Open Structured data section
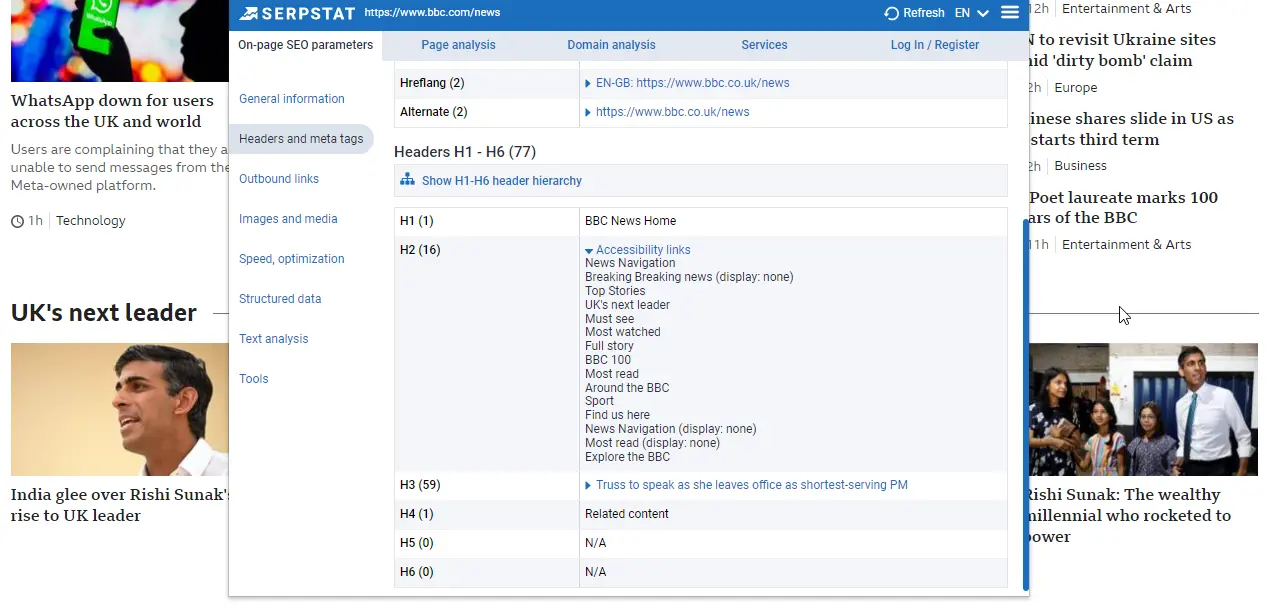The height and width of the screenshot is (615, 1273). click(x=280, y=299)
